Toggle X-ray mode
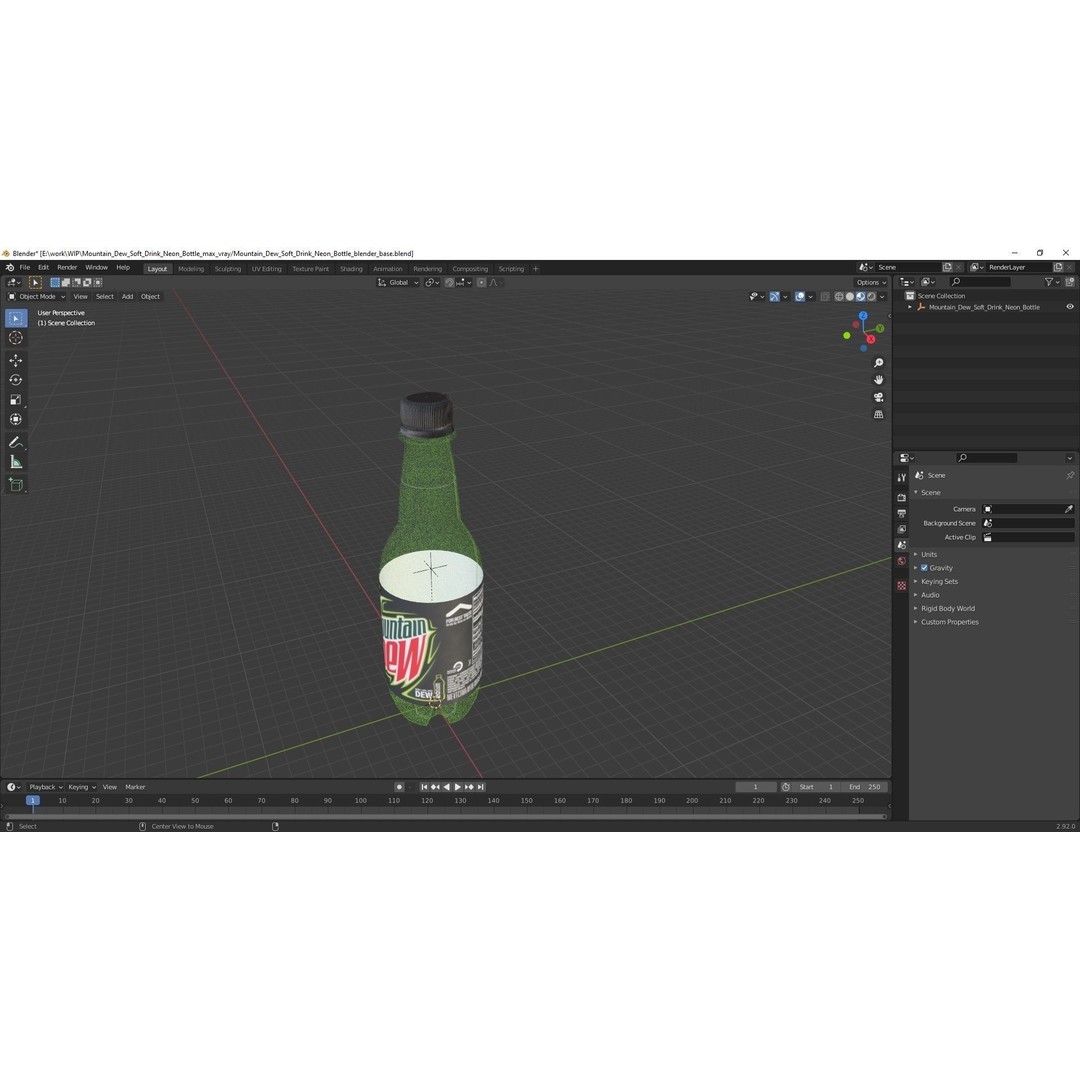Viewport: 1080px width, 1080px height. pos(825,297)
